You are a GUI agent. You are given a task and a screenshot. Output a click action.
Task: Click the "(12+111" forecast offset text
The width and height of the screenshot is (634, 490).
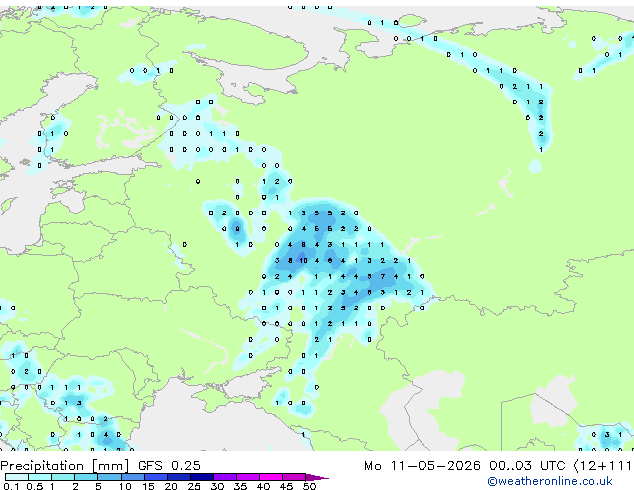coord(603,466)
